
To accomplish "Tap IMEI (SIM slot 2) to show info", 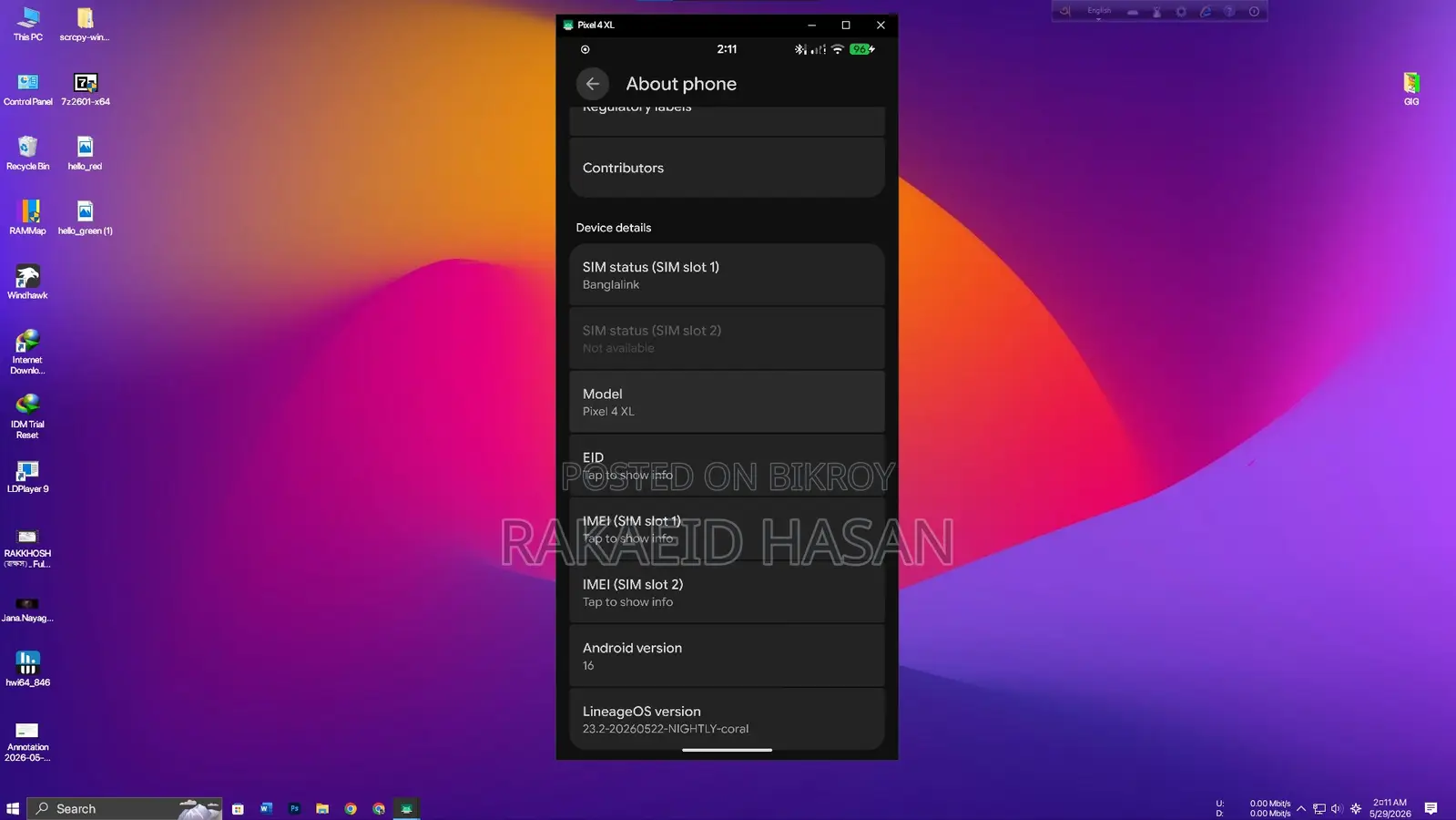I will [x=727, y=592].
